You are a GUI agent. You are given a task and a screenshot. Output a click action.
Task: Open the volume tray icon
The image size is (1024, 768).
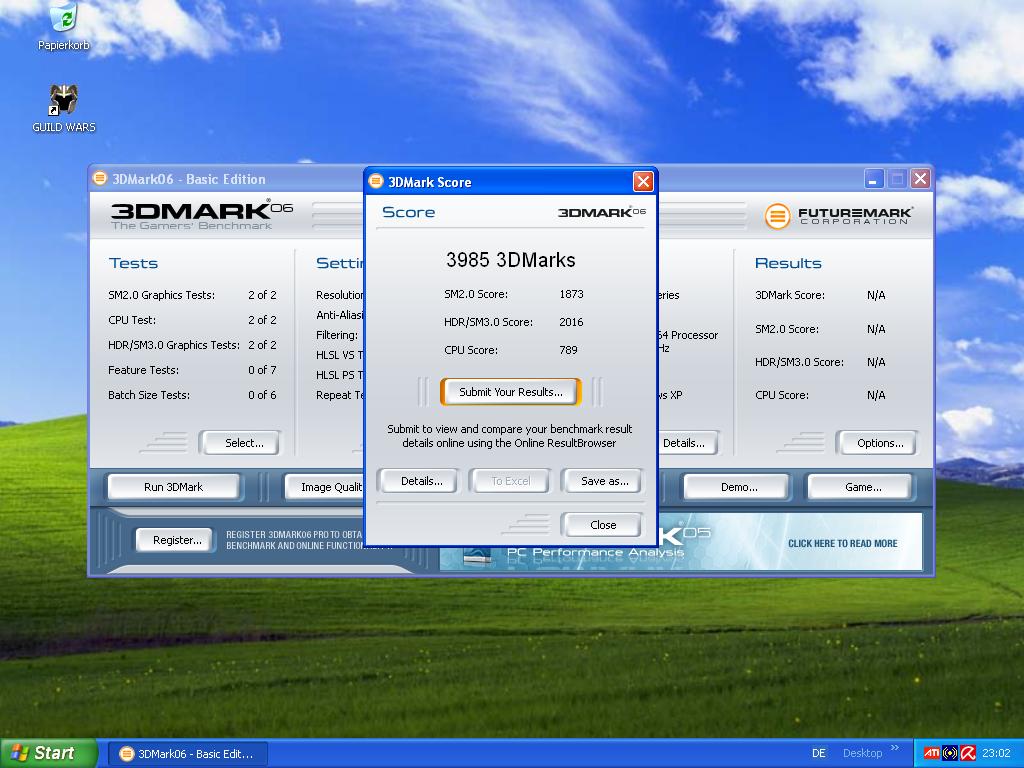[x=950, y=753]
